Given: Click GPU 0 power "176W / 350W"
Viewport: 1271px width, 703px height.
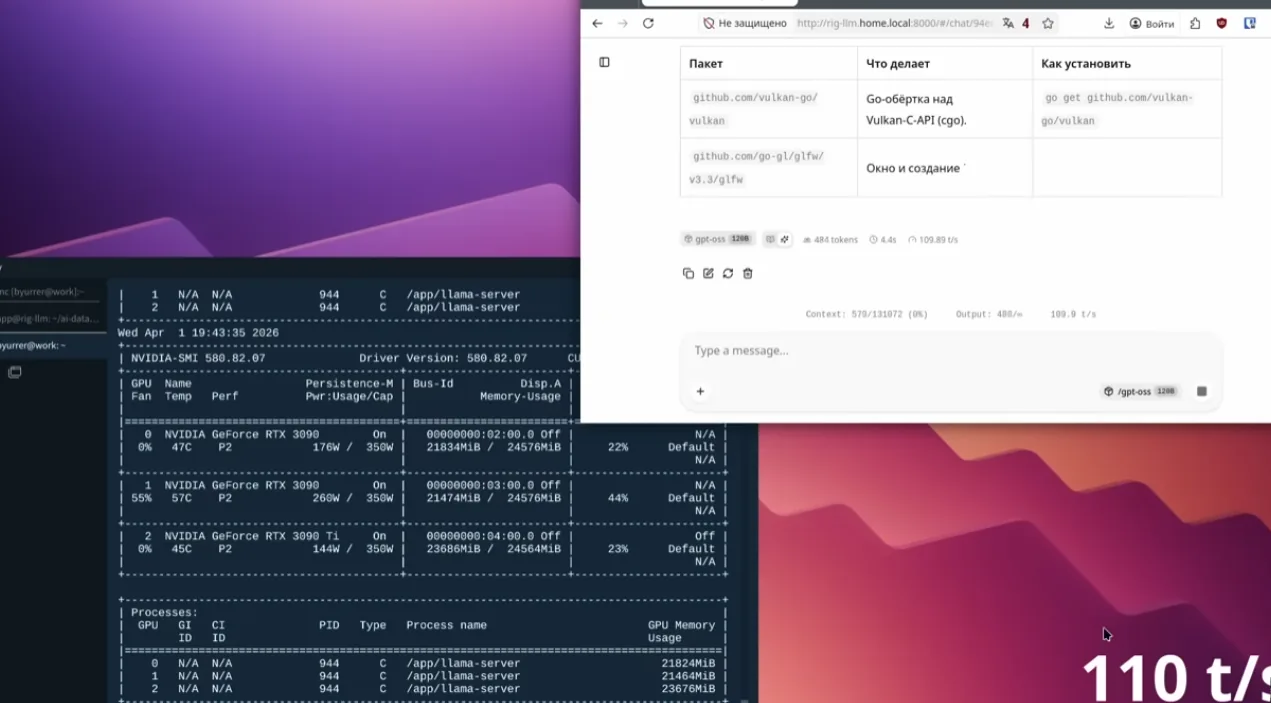Looking at the screenshot, I should [x=353, y=447].
